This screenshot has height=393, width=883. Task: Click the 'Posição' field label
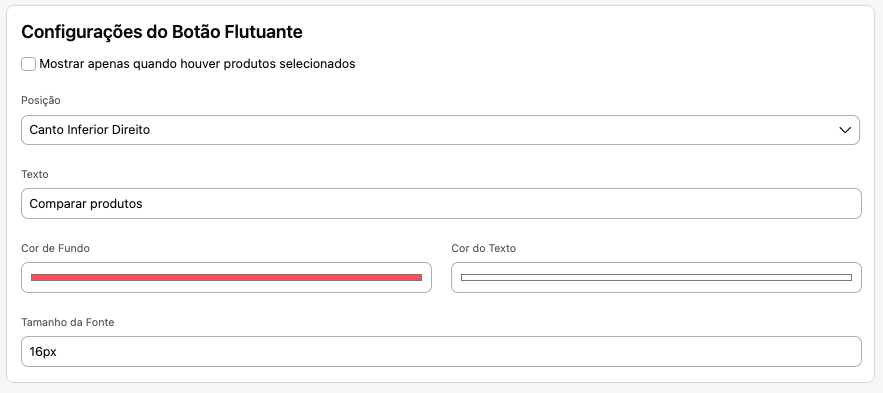click(x=41, y=100)
